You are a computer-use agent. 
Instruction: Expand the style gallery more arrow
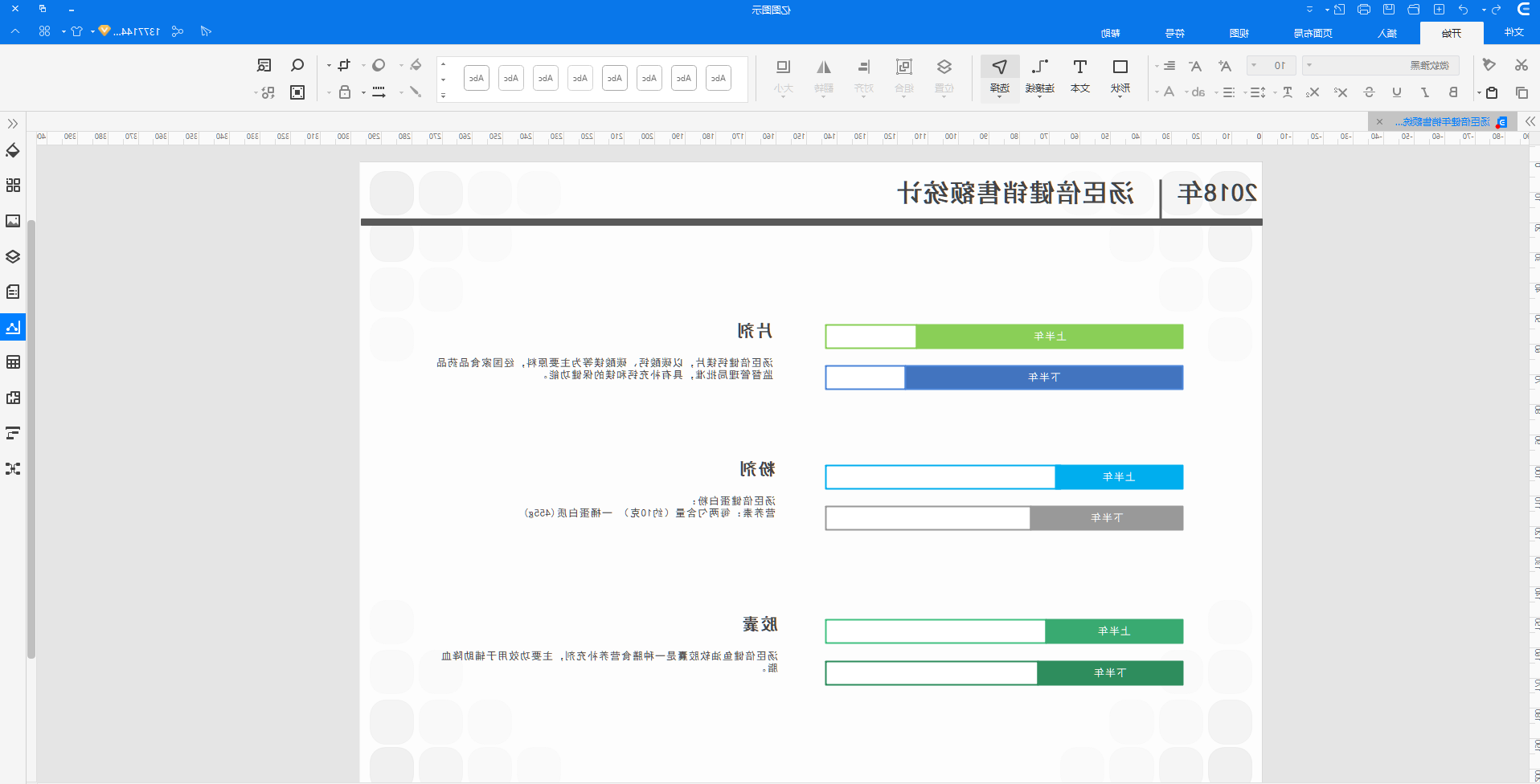443,95
